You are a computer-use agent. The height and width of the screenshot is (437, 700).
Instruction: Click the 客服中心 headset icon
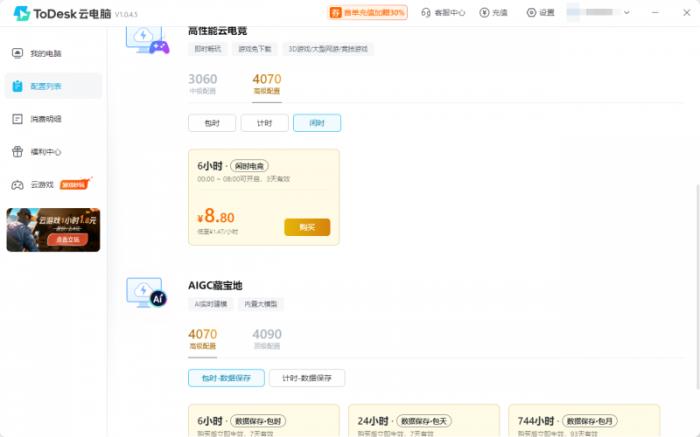coord(426,12)
